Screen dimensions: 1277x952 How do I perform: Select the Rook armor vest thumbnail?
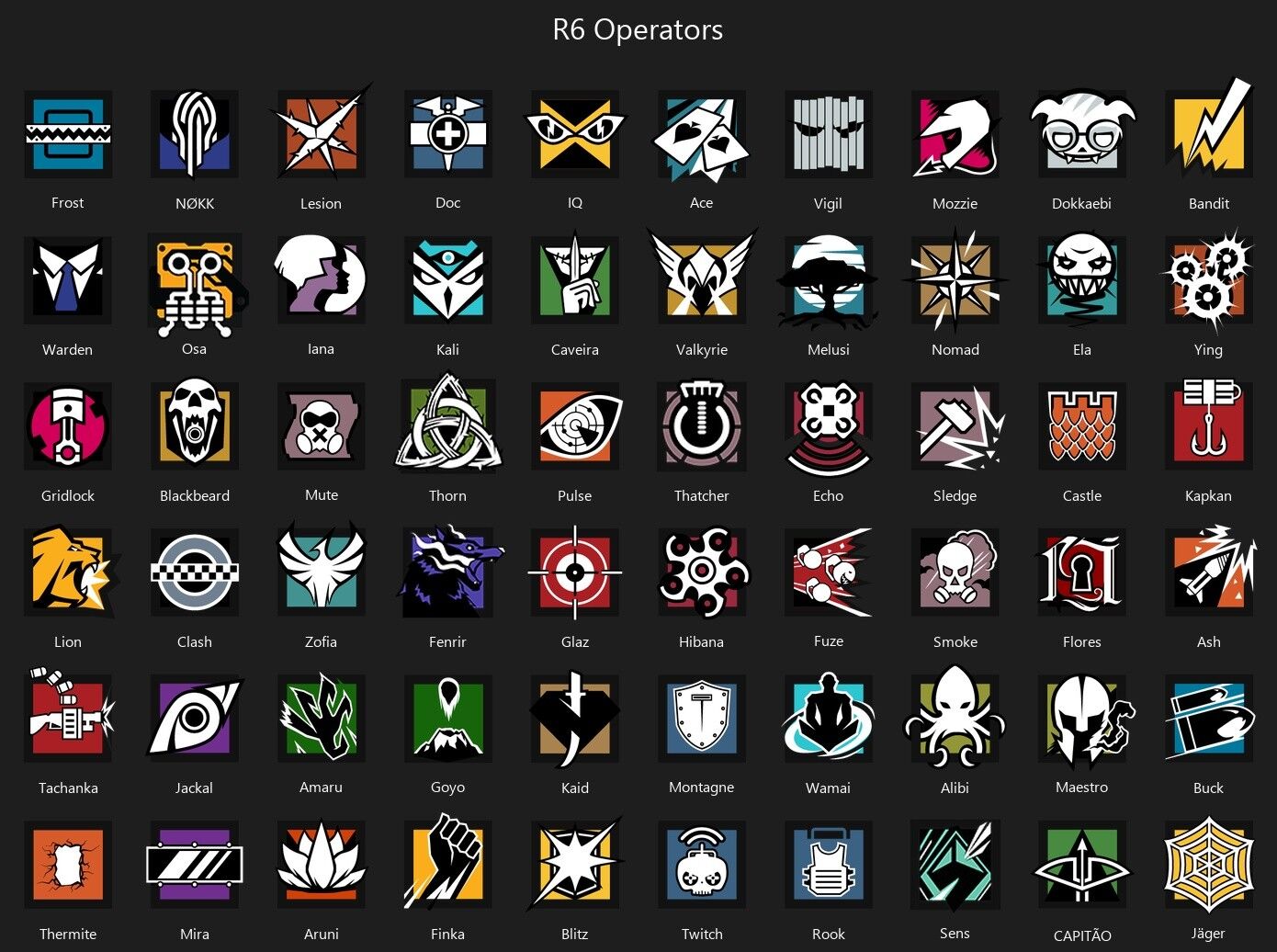tap(829, 866)
